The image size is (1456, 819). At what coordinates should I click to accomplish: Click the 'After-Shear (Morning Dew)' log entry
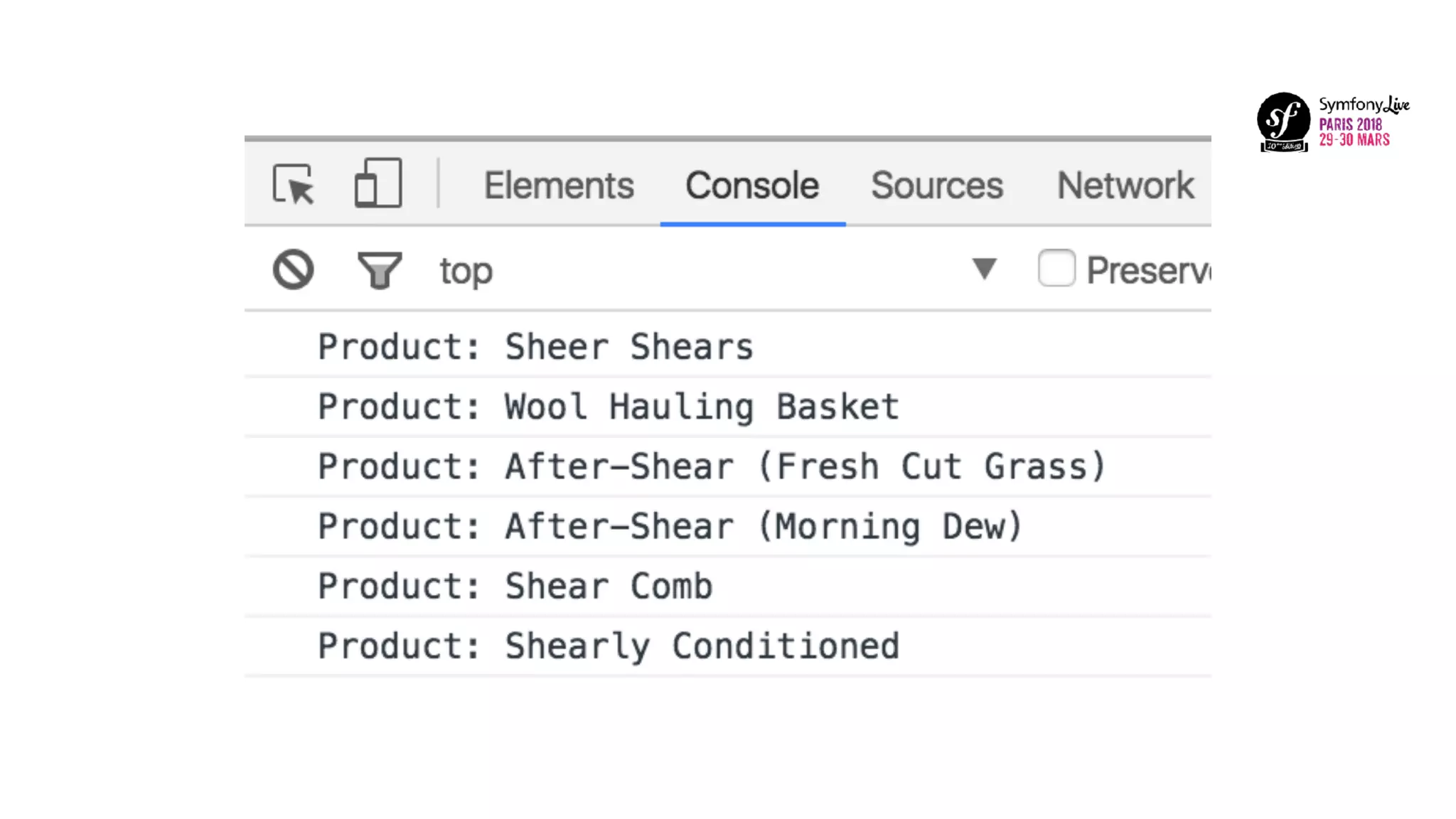(670, 527)
